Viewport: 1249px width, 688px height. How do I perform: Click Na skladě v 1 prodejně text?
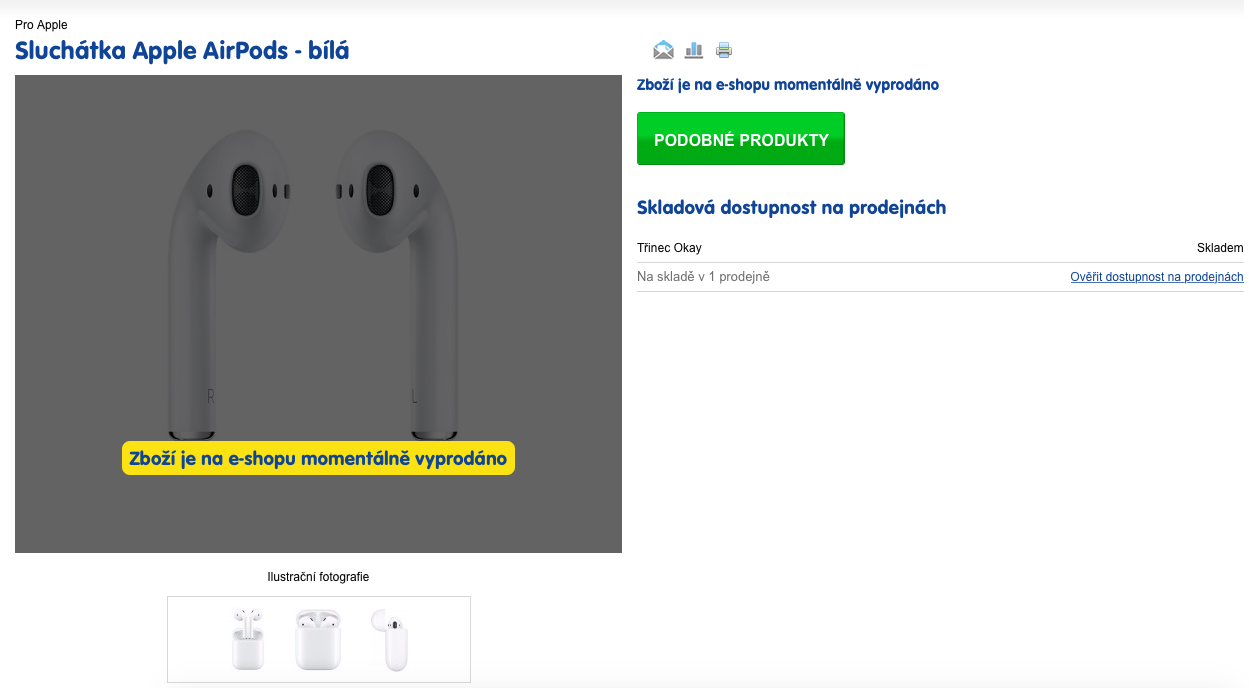click(703, 277)
